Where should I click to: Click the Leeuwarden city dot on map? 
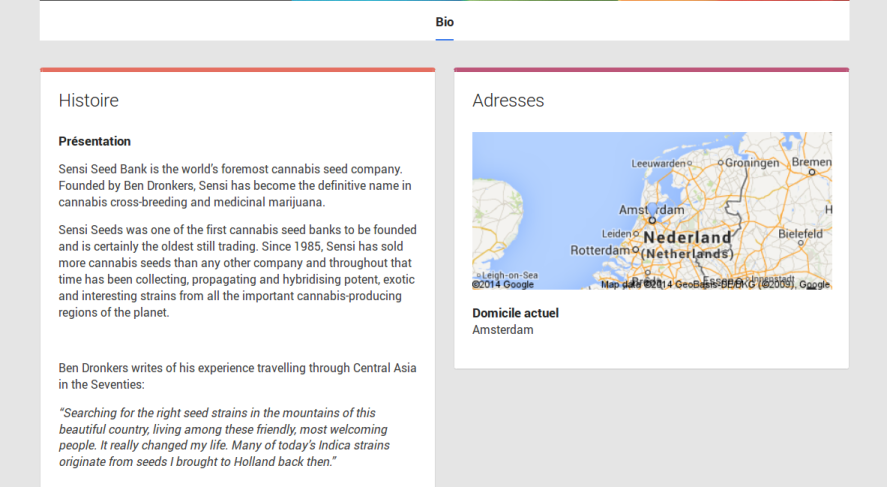coord(689,163)
